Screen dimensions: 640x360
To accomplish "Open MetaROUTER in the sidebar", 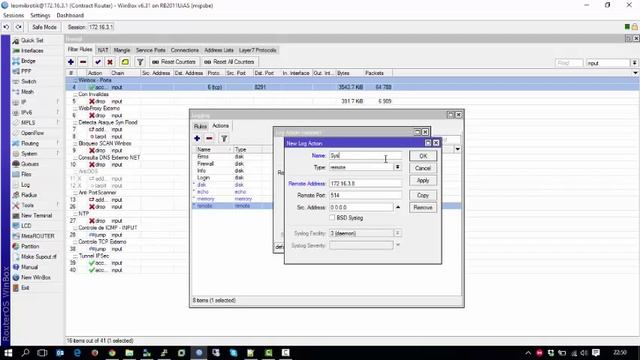I will coord(38,236).
